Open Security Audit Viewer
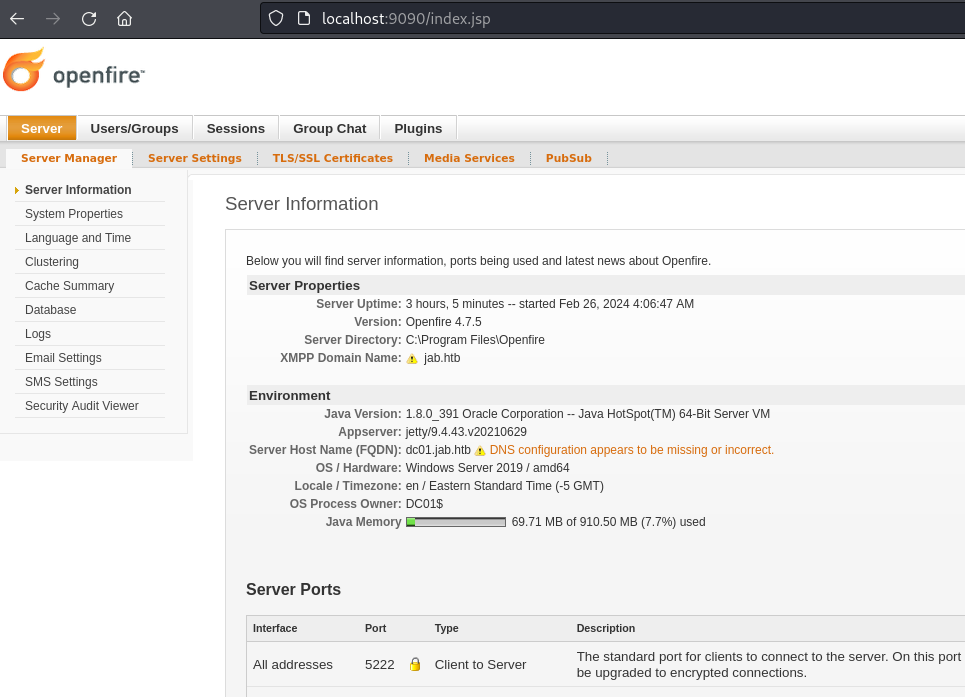The image size is (965, 697). tap(82, 405)
